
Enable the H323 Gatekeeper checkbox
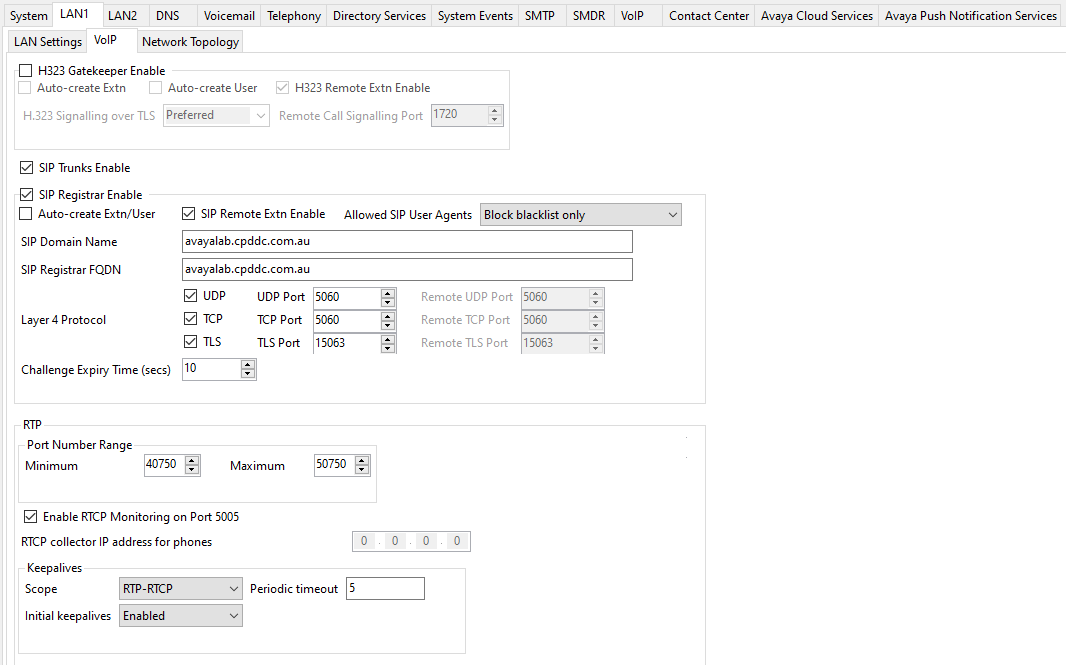point(26,71)
